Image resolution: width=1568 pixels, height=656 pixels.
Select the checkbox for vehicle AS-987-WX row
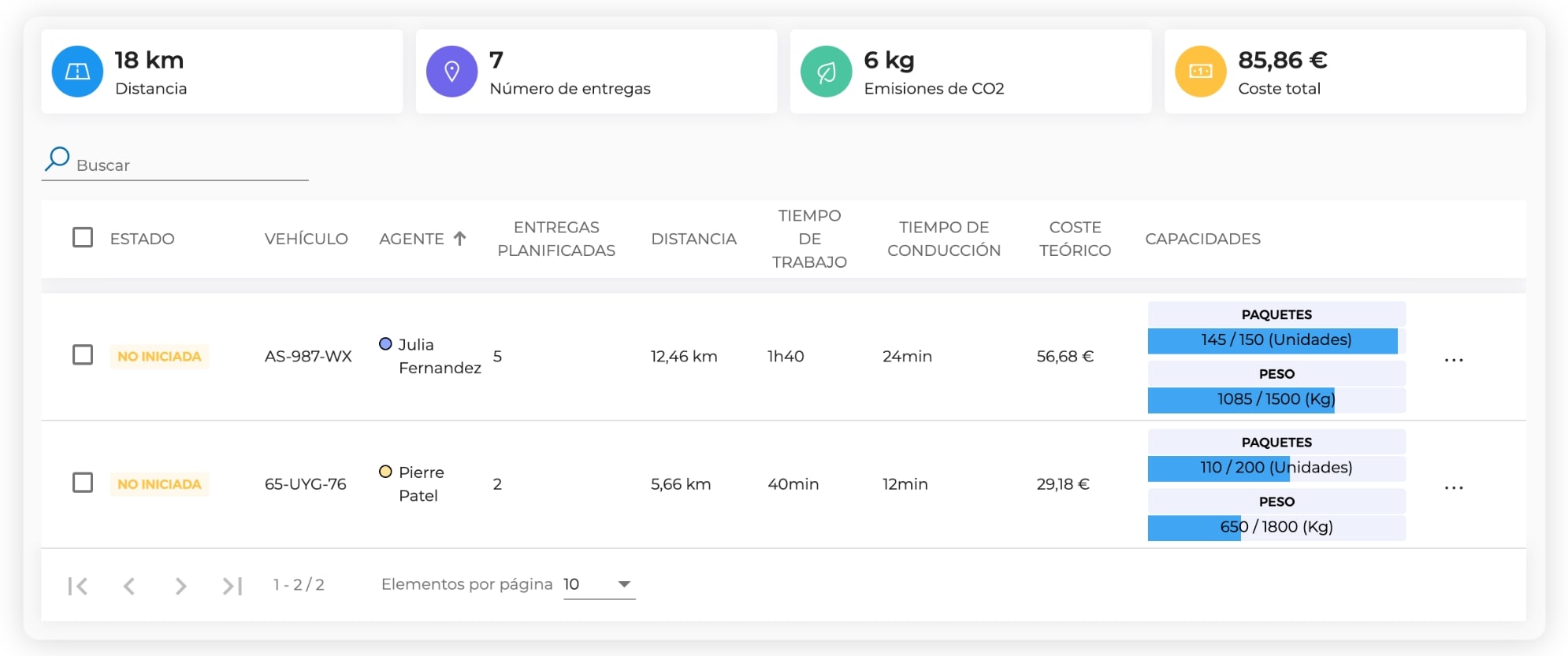pos(83,356)
